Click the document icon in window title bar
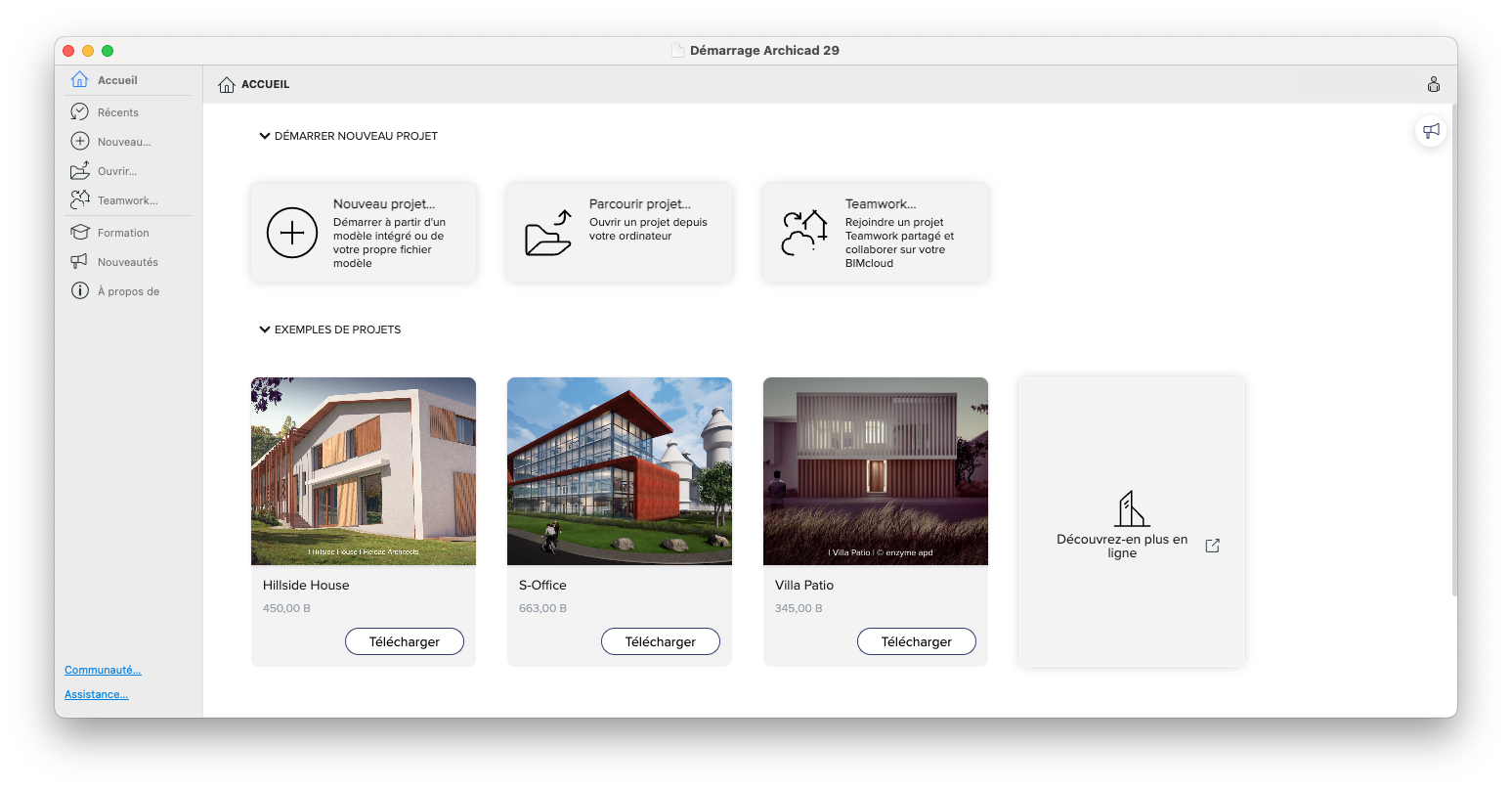The image size is (1512, 790). 677,50
